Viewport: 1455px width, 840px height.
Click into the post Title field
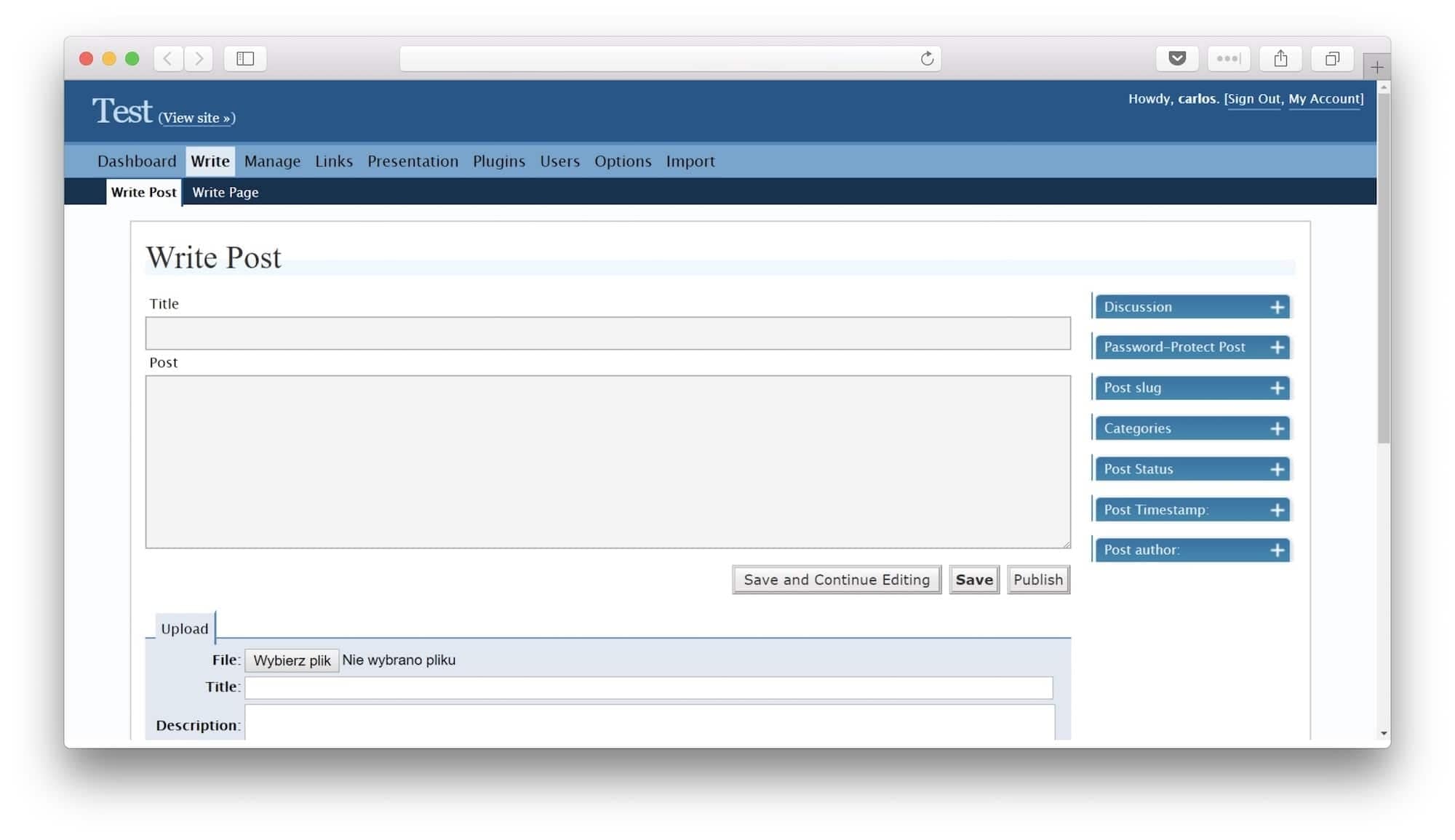[x=607, y=333]
